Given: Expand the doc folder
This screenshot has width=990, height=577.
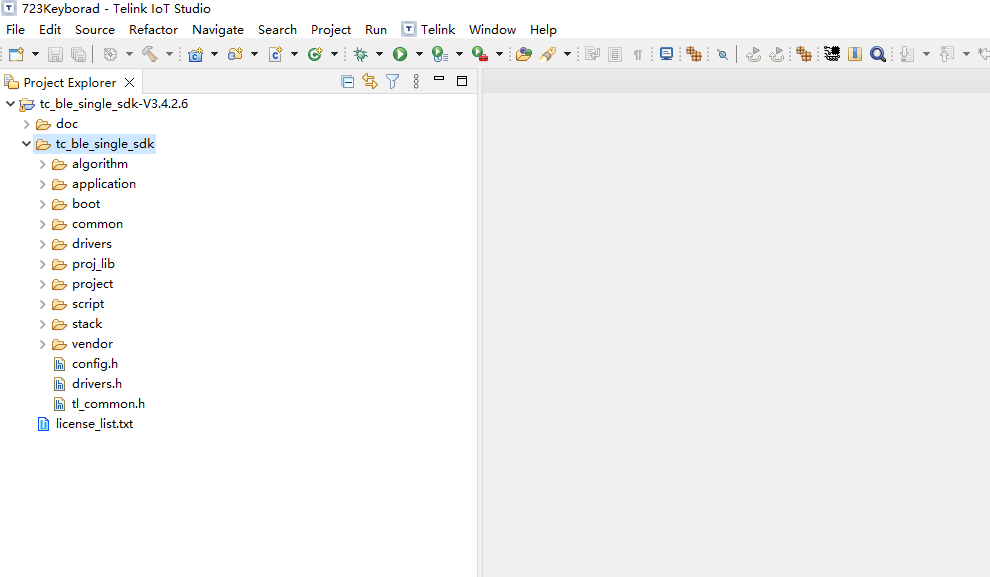Looking at the screenshot, I should click(26, 124).
